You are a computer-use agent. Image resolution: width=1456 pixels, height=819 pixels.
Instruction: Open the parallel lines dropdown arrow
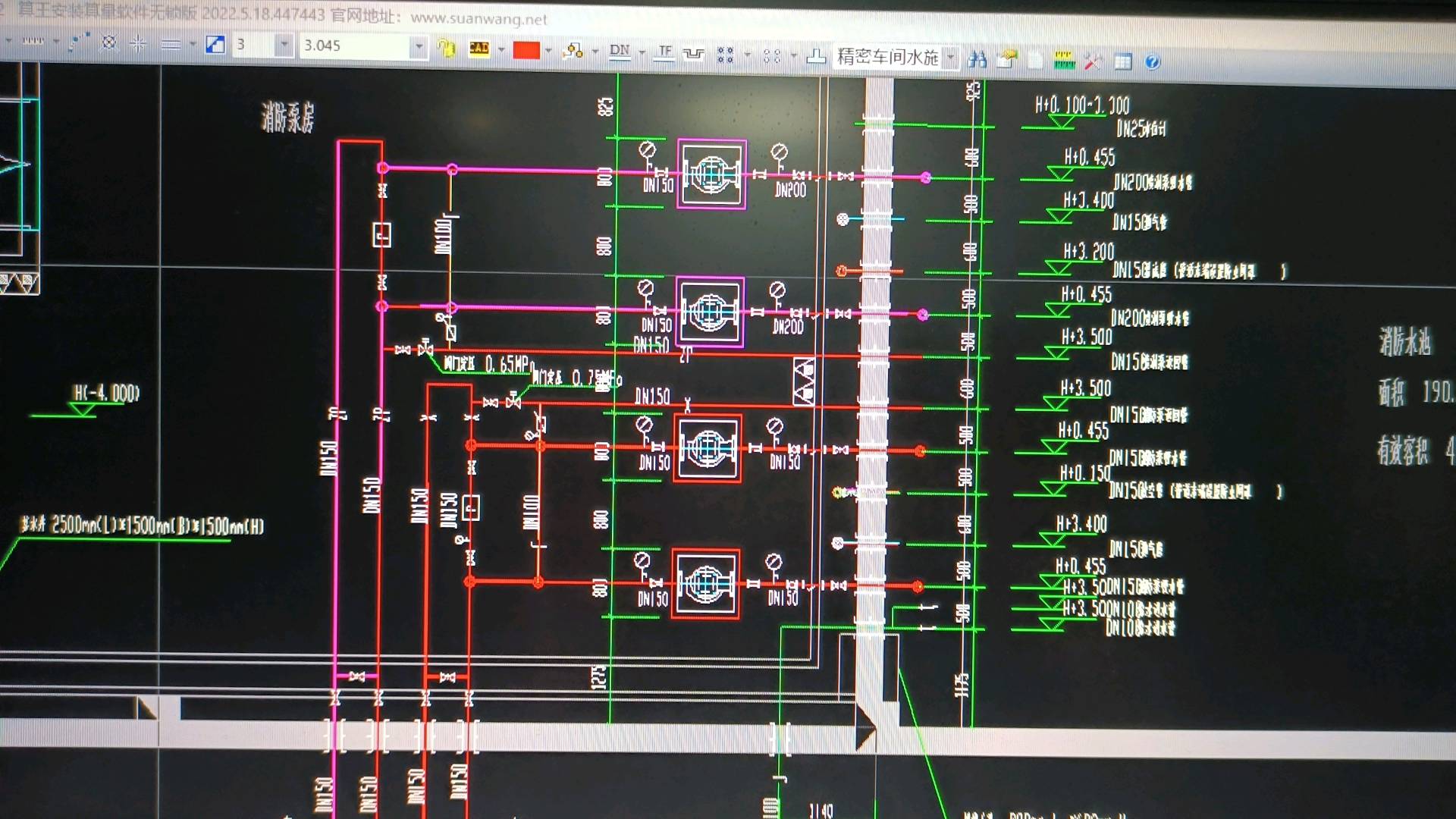tap(191, 45)
